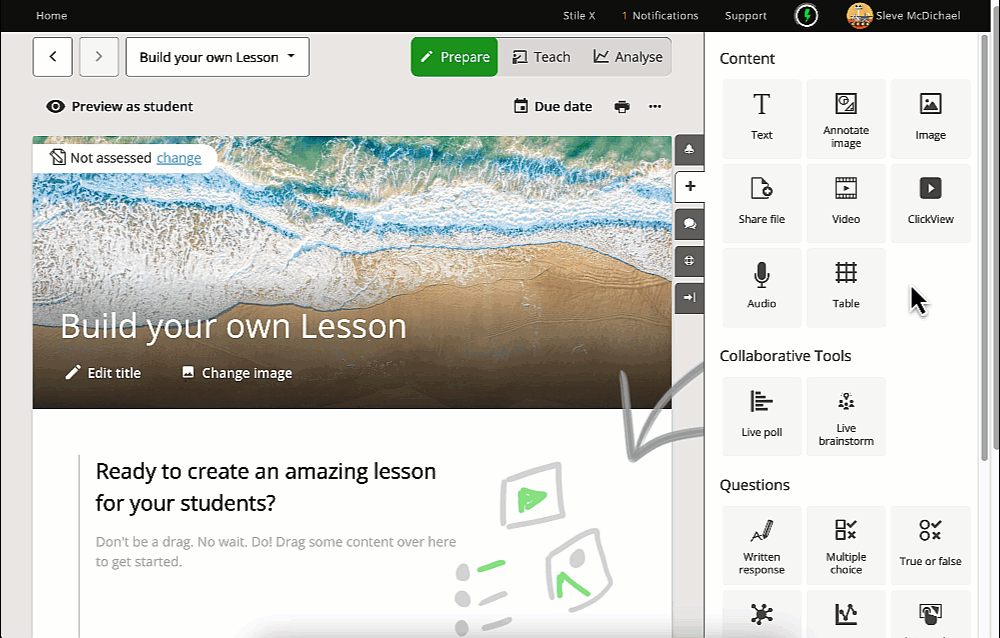This screenshot has height=638, width=1000.
Task: Switch to the Analyse tab
Action: (628, 57)
